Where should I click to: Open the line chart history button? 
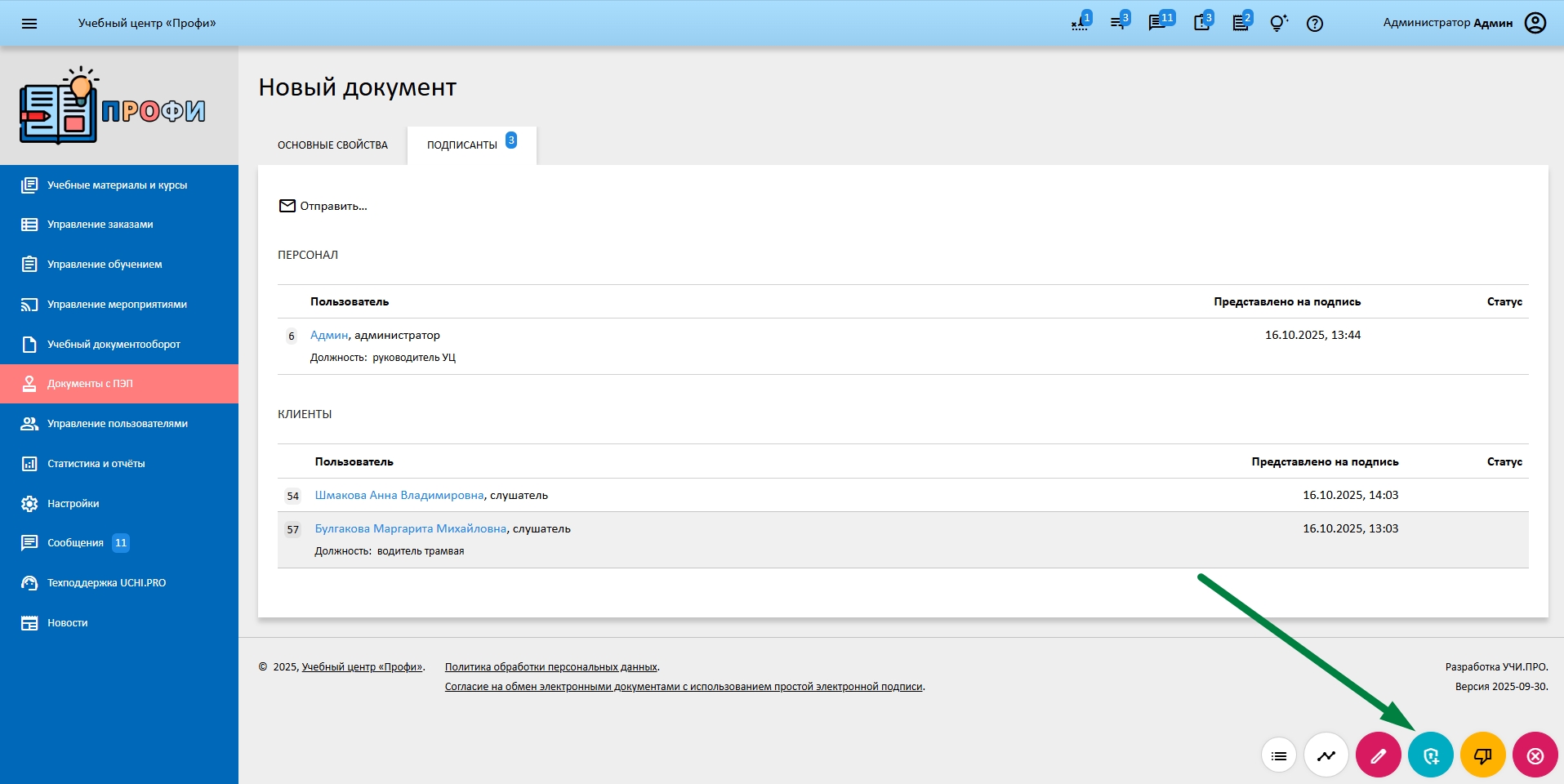(x=1326, y=755)
